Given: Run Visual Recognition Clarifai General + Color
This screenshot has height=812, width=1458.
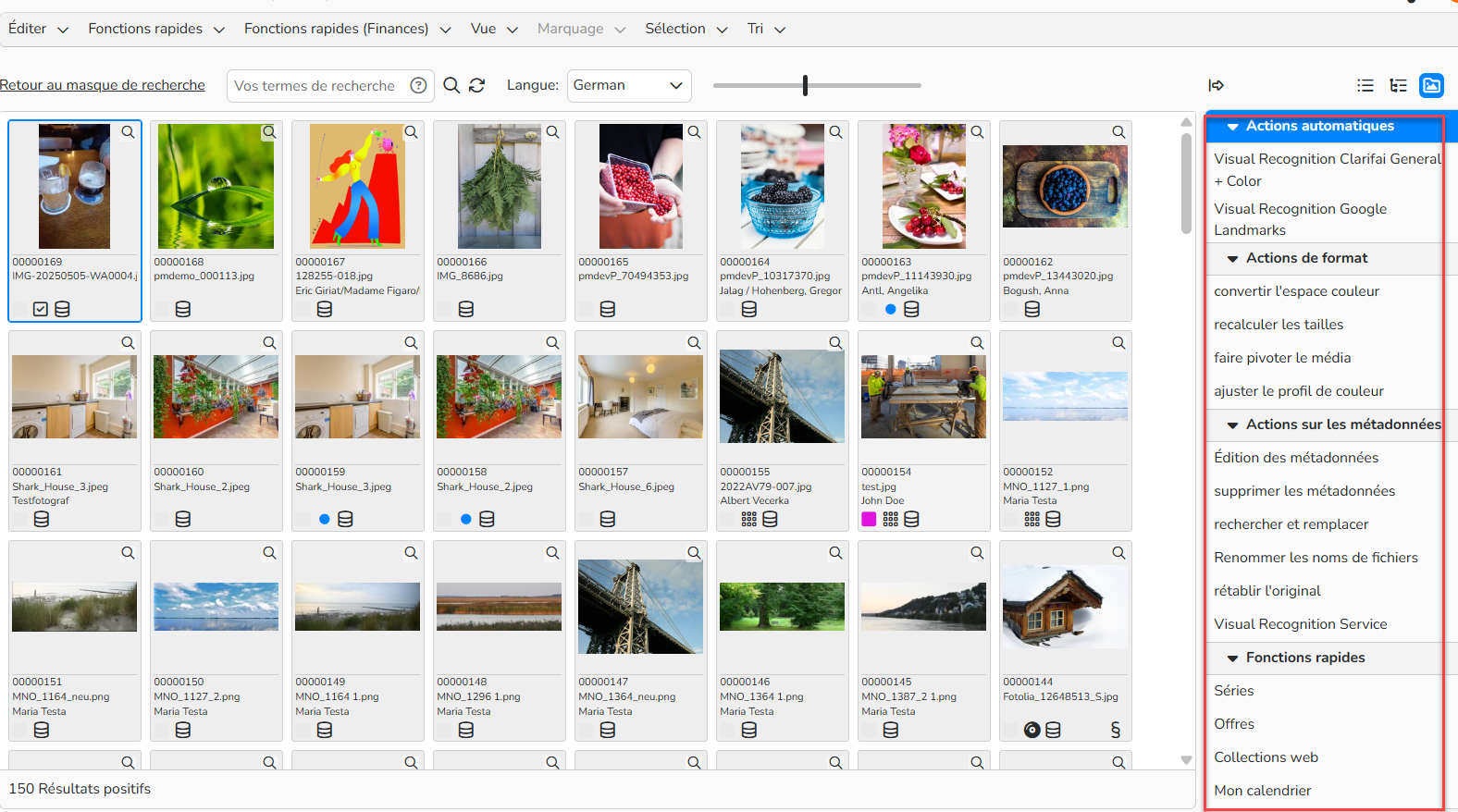Looking at the screenshot, I should 1328,170.
